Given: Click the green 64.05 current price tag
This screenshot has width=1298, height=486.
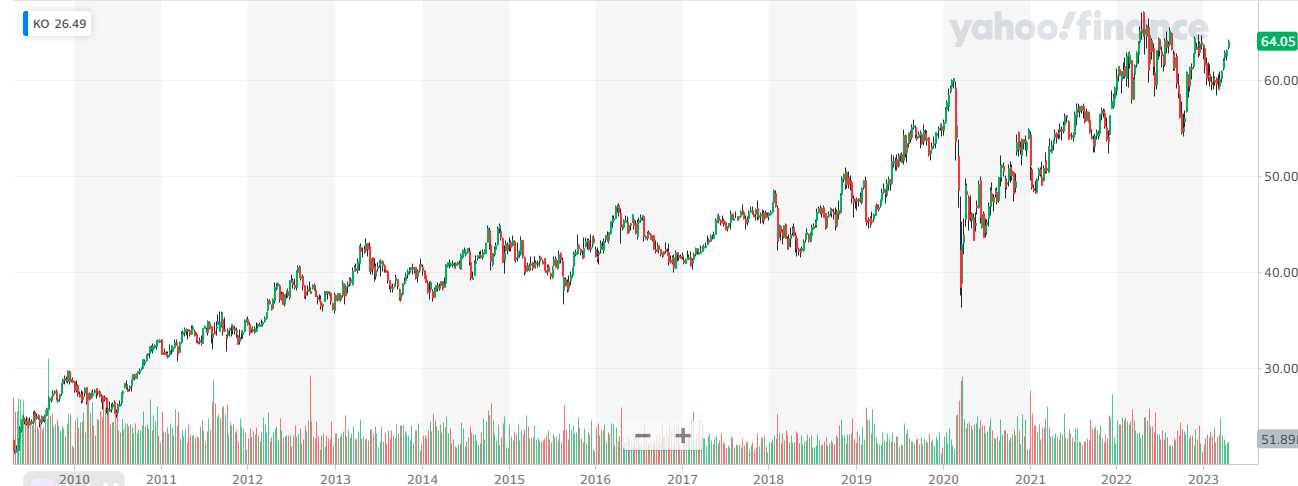Looking at the screenshot, I should tap(1277, 42).
